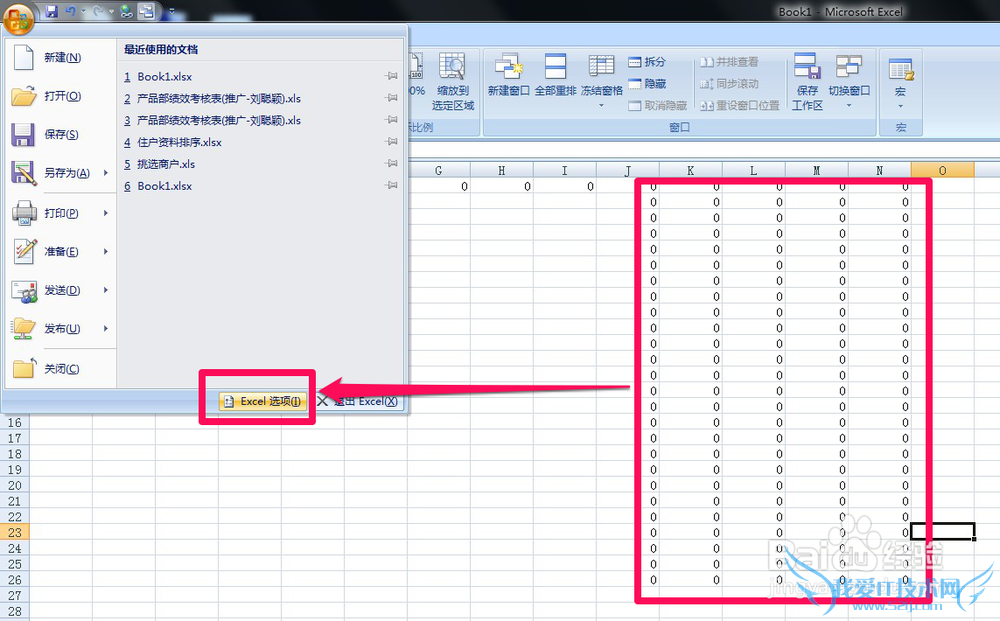Expand submenu arrow next to 打印(P)
The height and width of the screenshot is (621, 1000).
[x=106, y=213]
